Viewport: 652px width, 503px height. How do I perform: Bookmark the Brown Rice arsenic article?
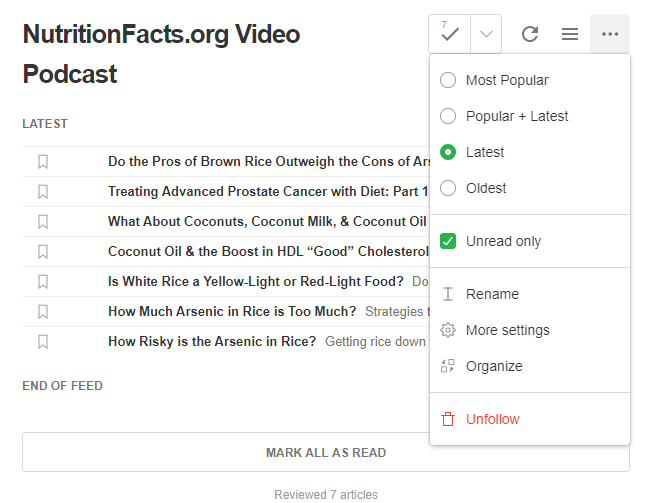click(43, 161)
